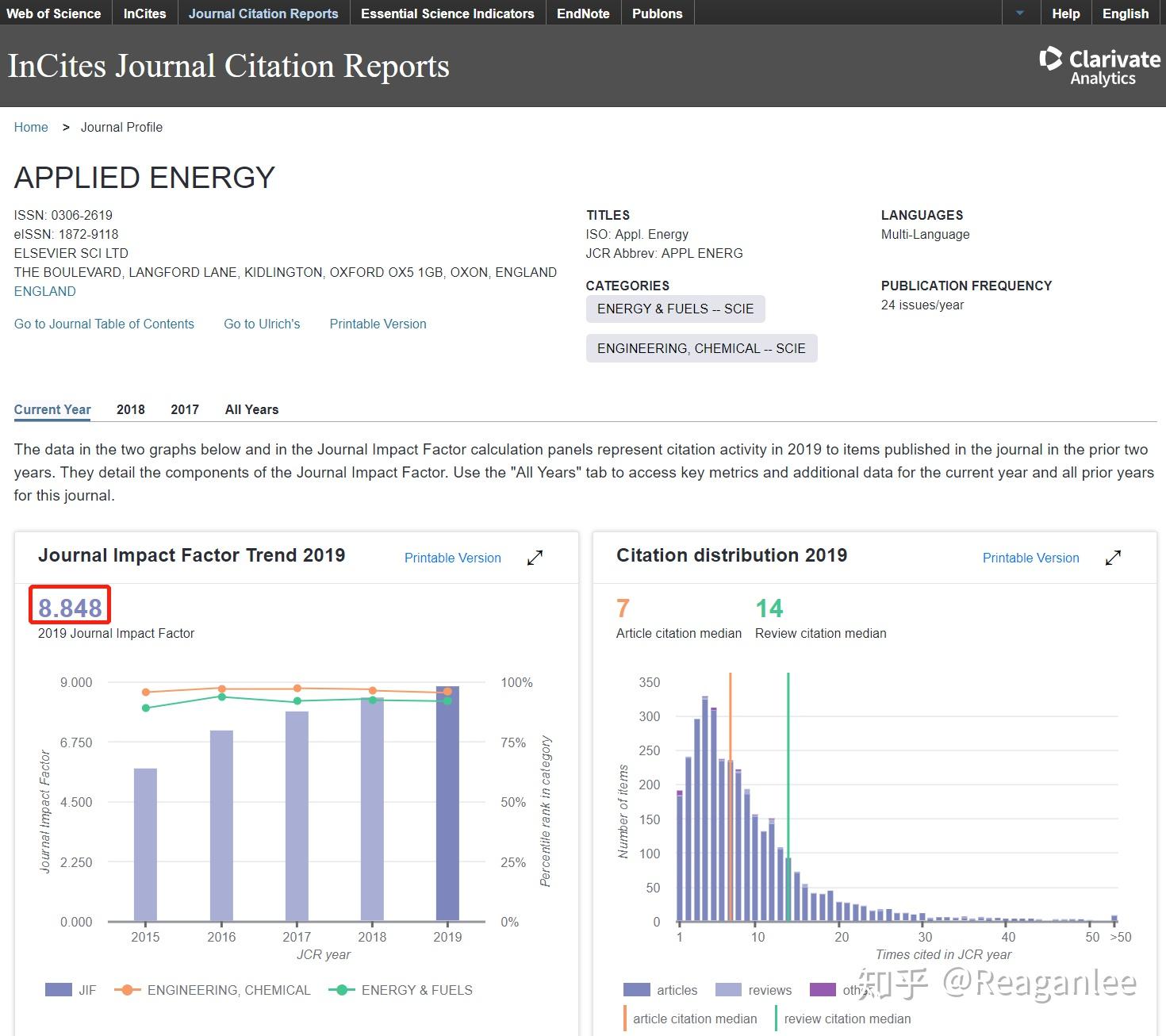Toggle articles legend in citation chart
The image size is (1166, 1036).
(x=660, y=990)
